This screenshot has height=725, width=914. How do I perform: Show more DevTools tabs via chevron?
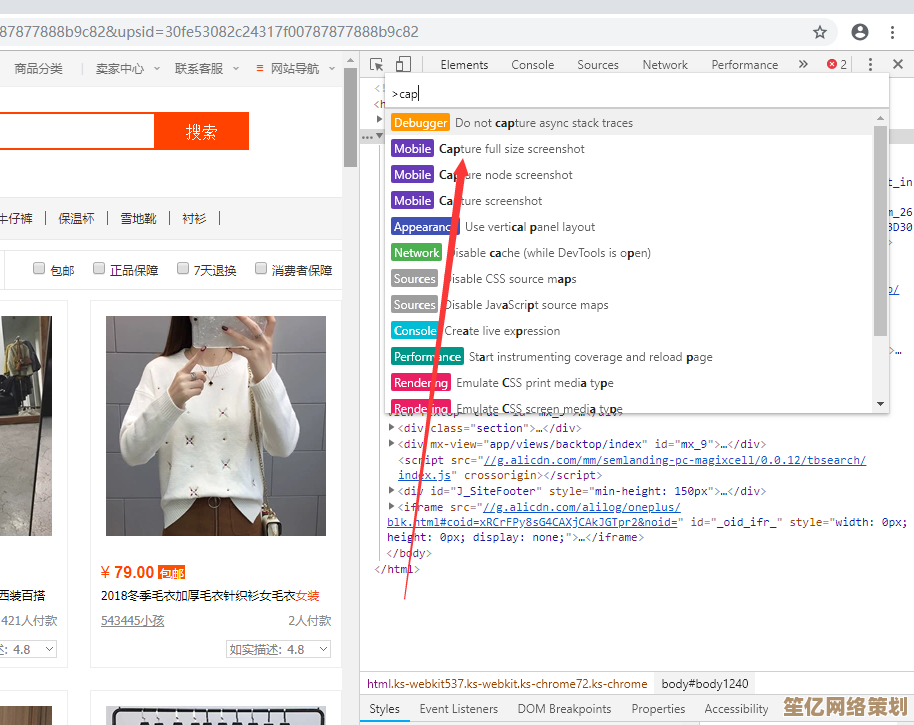click(x=803, y=64)
